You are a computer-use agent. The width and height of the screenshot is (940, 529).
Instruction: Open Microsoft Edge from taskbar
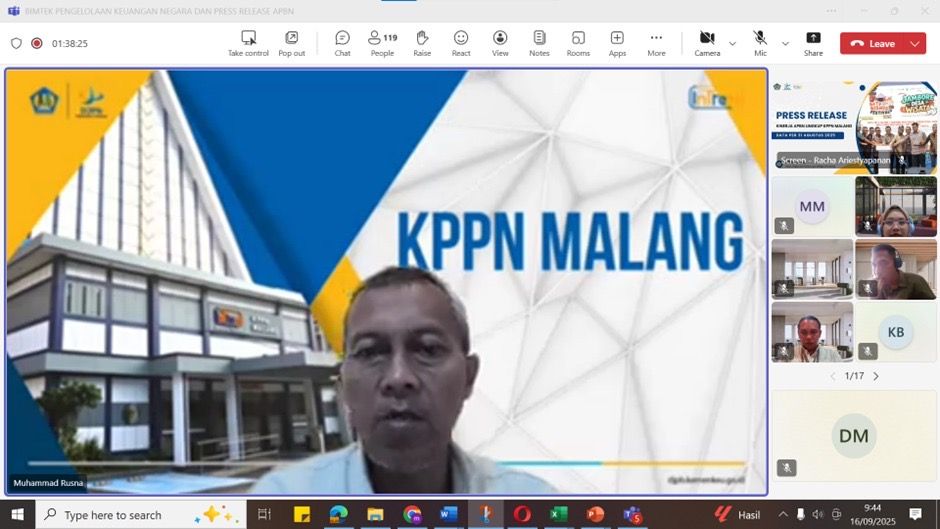[x=339, y=515]
